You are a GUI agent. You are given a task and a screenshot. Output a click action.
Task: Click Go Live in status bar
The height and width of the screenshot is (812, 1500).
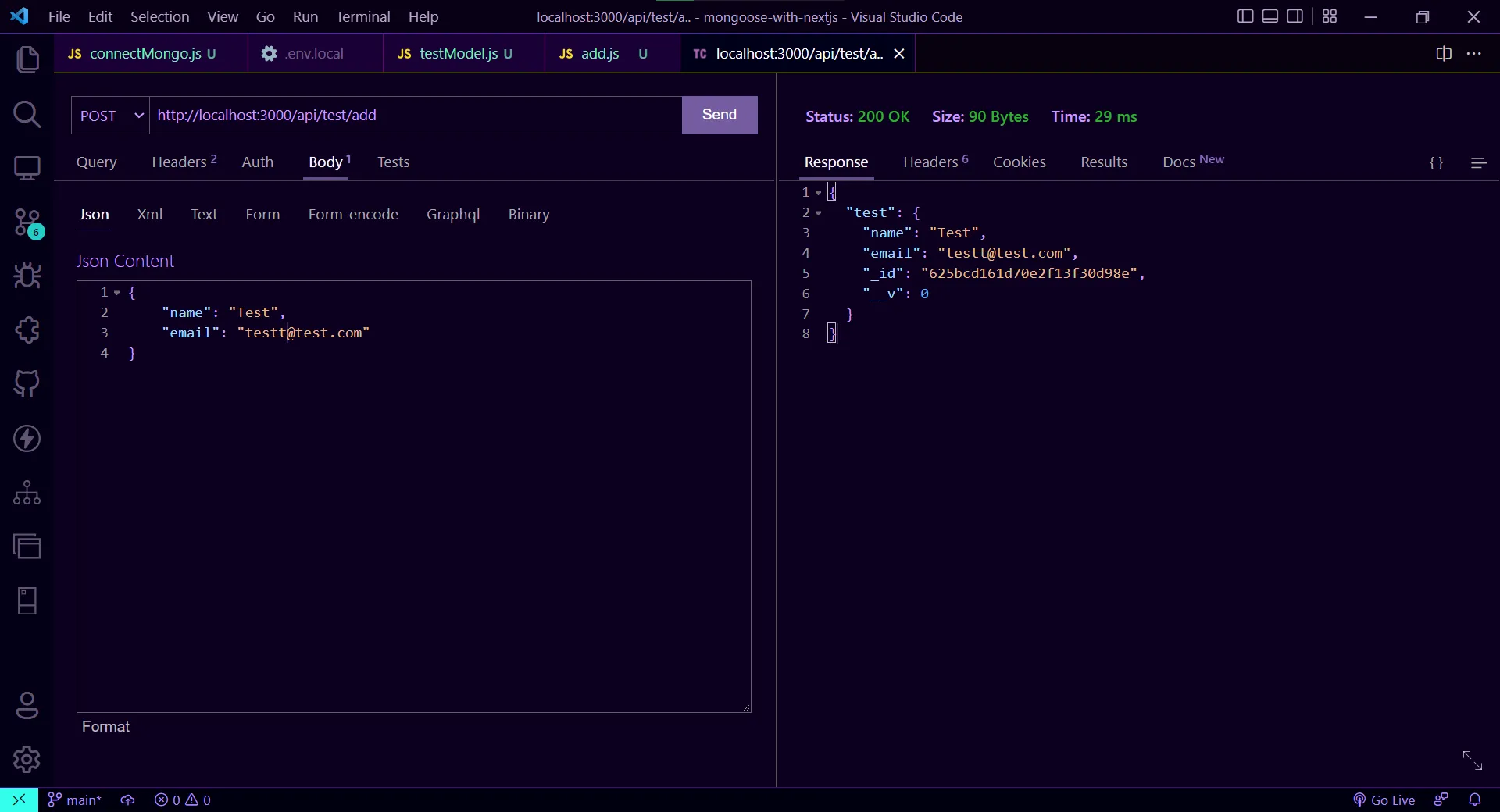click(x=1384, y=800)
